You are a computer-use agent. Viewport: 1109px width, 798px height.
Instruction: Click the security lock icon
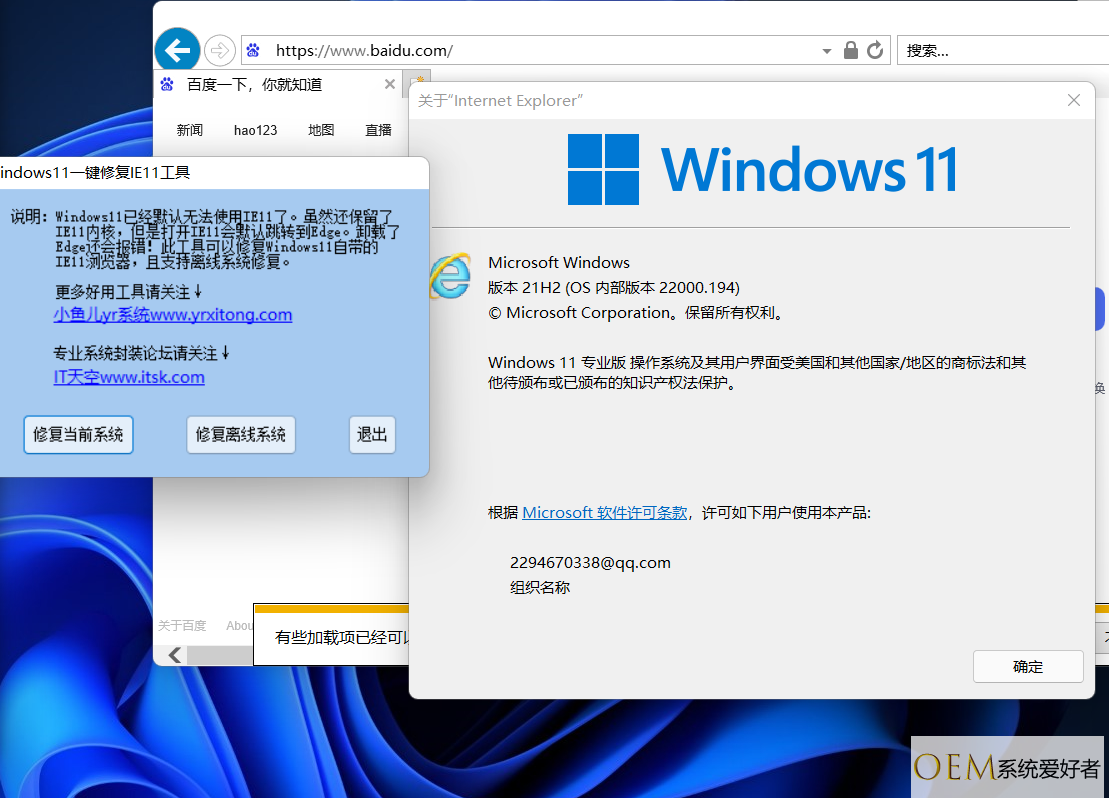[x=851, y=50]
